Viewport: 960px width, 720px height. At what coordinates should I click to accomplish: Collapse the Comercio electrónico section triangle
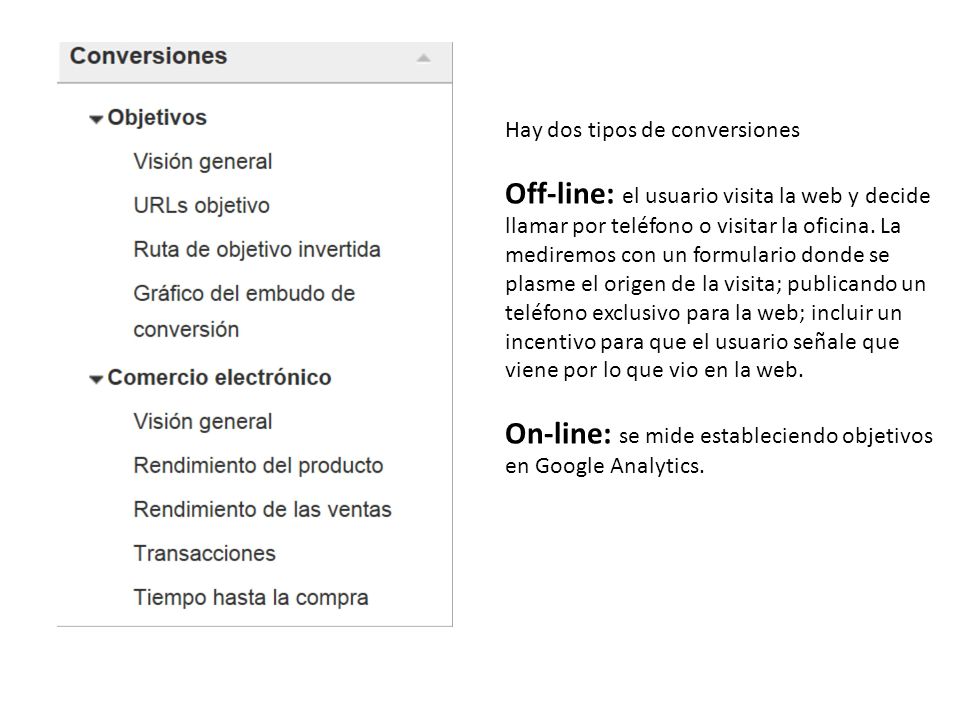click(96, 380)
